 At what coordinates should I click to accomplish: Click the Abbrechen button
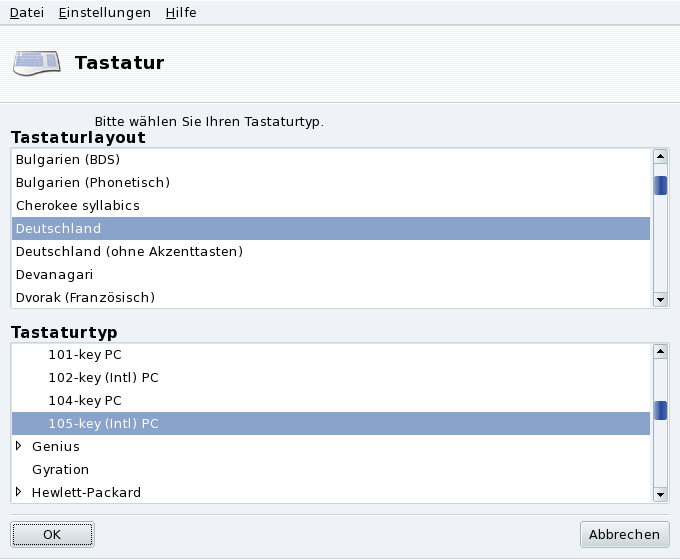pos(624,535)
